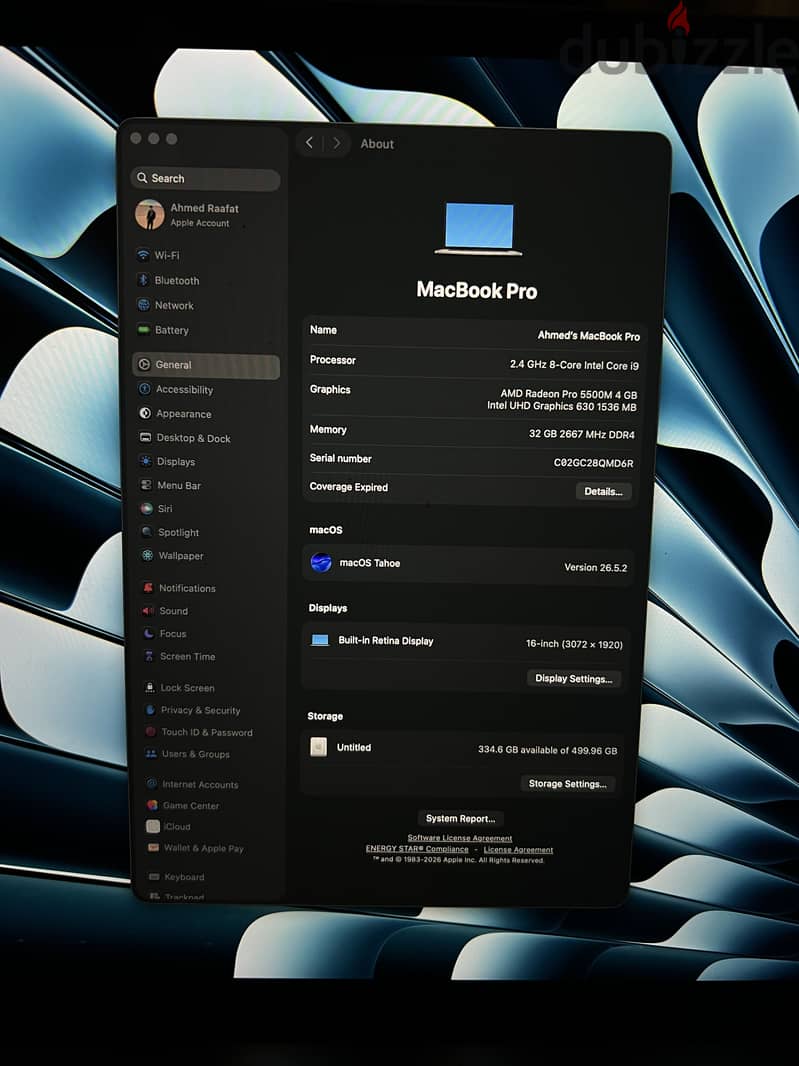Open Touch ID & Password fingerprint icon
Viewport: 799px width, 1066px height.
point(150,732)
